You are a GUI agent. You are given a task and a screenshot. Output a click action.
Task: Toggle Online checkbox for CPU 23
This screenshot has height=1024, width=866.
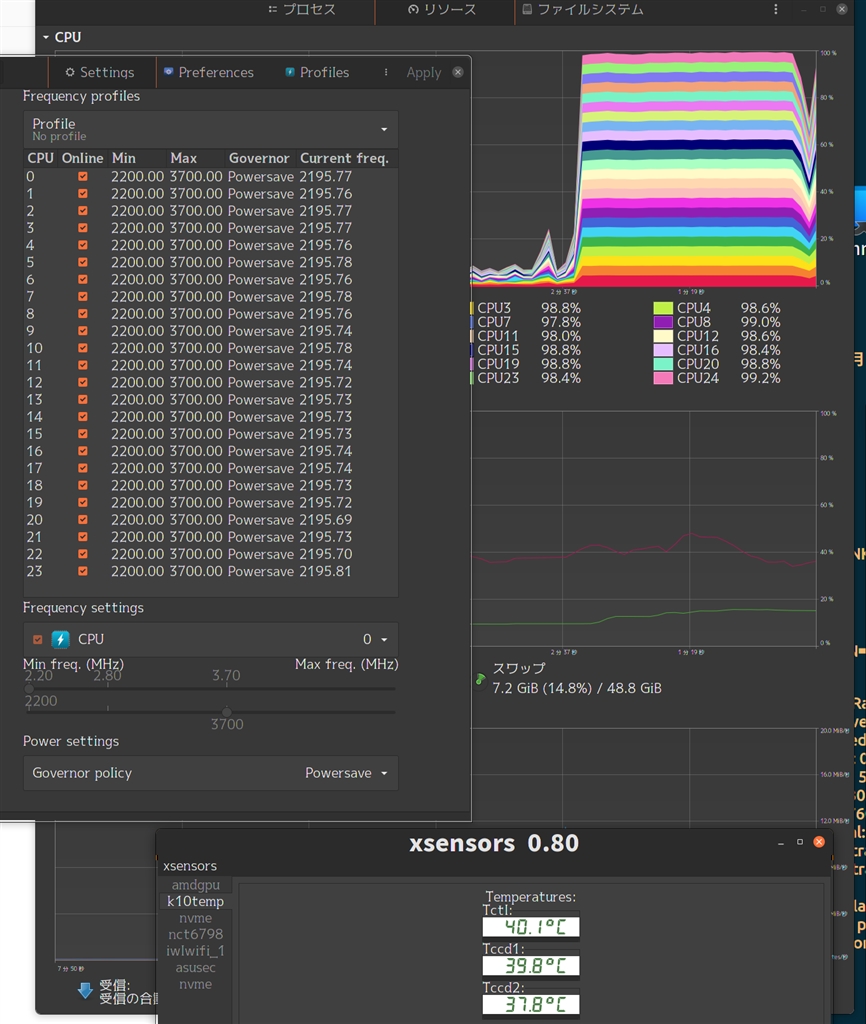coord(83,572)
